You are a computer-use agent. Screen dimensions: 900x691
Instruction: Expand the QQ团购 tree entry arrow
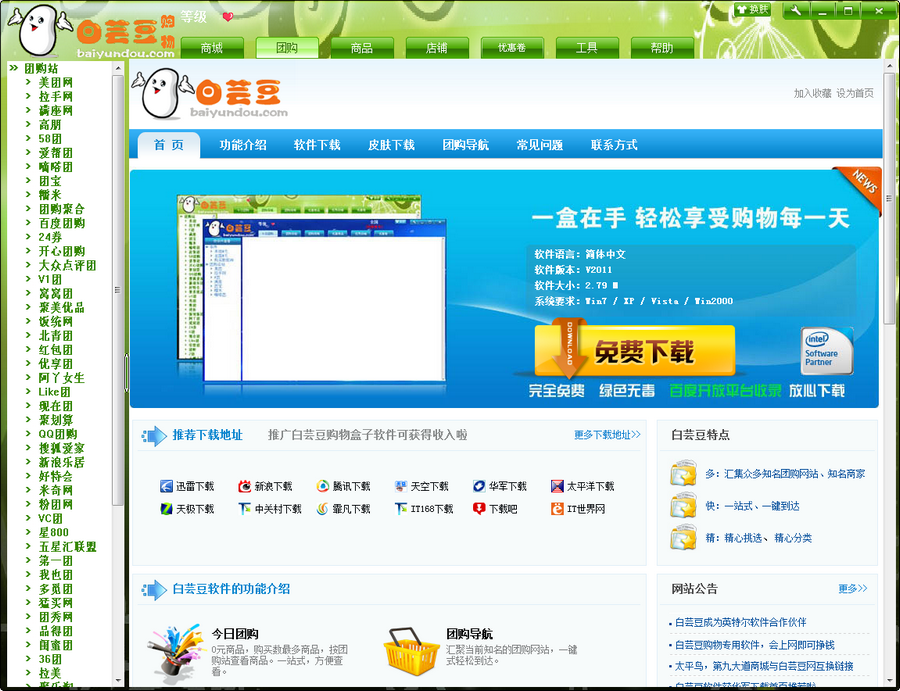click(x=28, y=434)
